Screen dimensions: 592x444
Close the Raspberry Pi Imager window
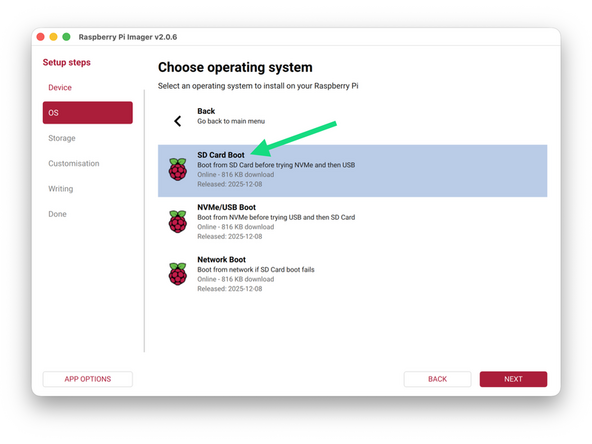pos(41,37)
